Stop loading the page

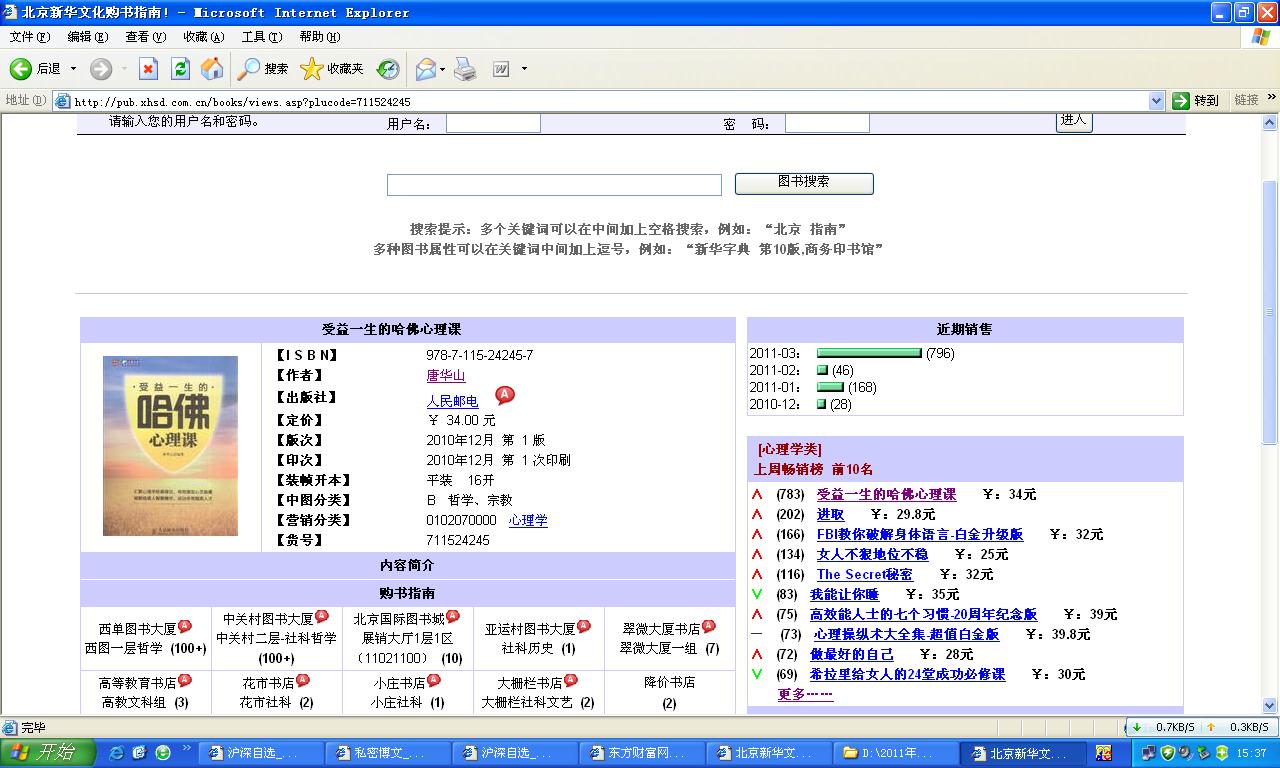point(148,69)
